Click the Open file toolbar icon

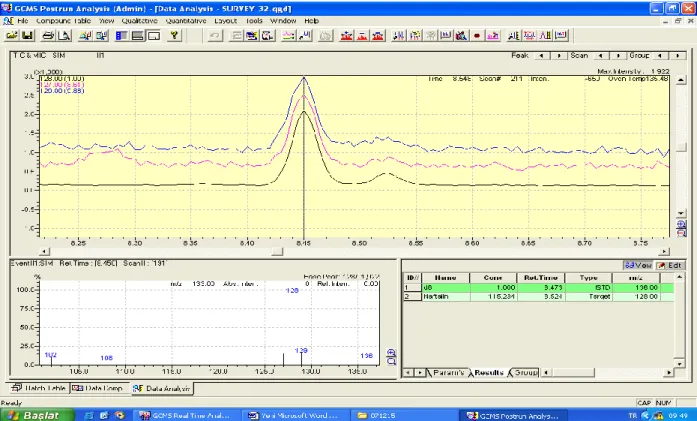pos(12,36)
